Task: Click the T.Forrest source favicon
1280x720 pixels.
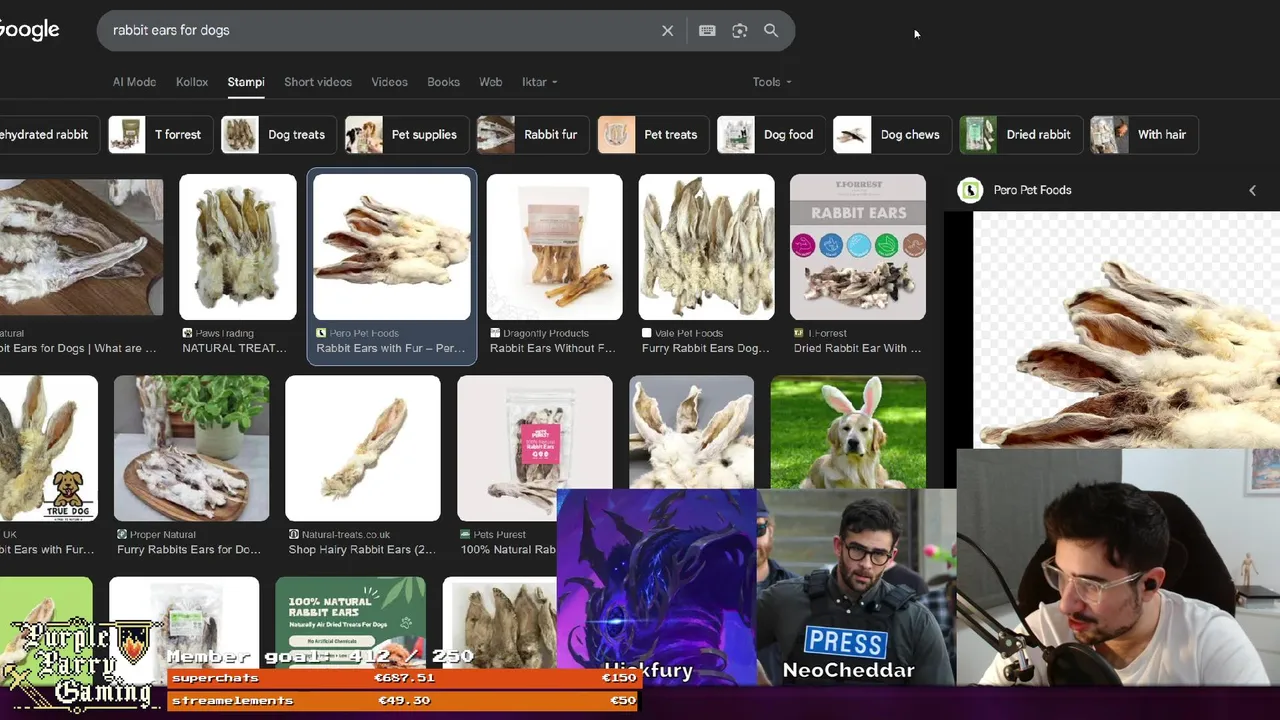Action: pyautogui.click(x=799, y=333)
